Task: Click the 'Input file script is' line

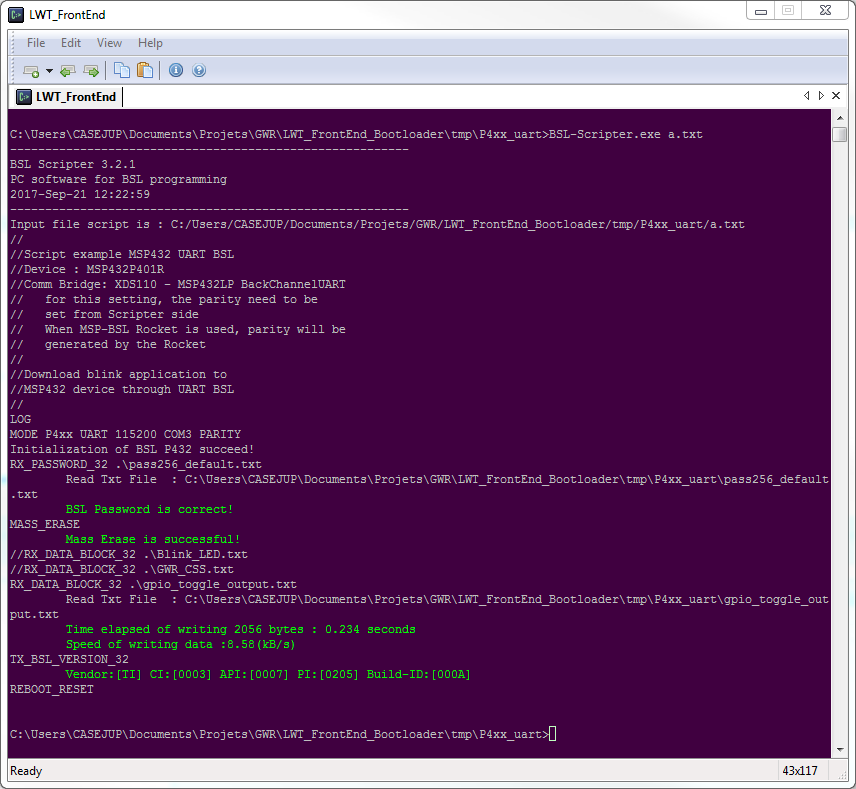Action: [377, 224]
